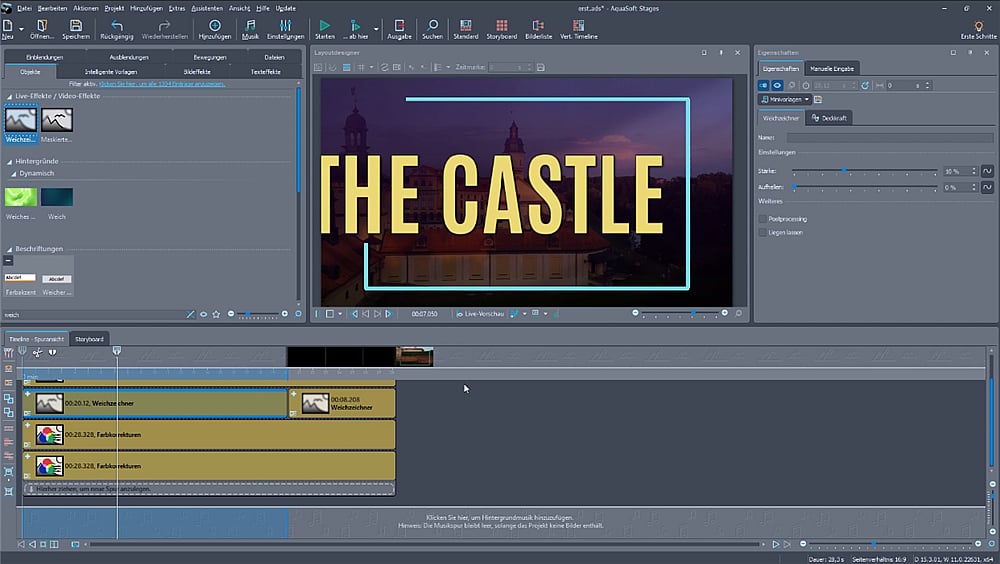Check the Liegen lassen option
The image size is (1000, 564).
pos(763,232)
